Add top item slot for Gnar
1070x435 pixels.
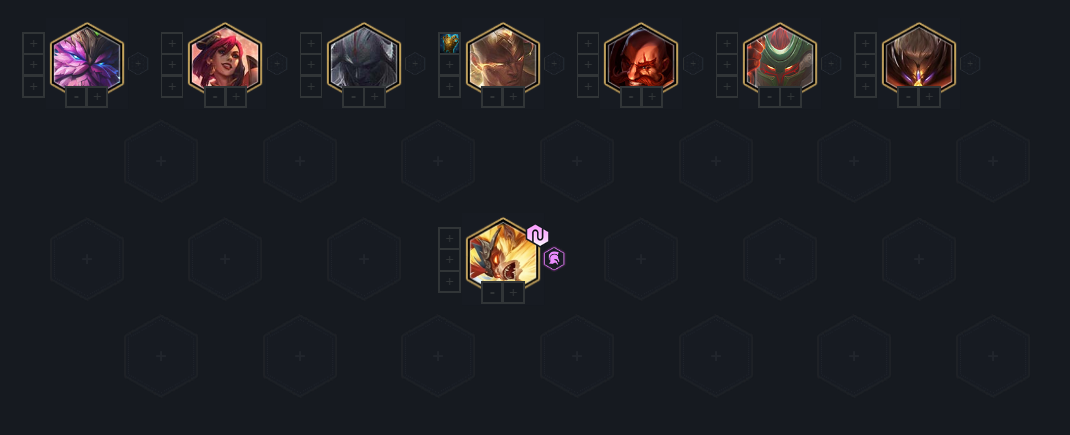[449, 238]
